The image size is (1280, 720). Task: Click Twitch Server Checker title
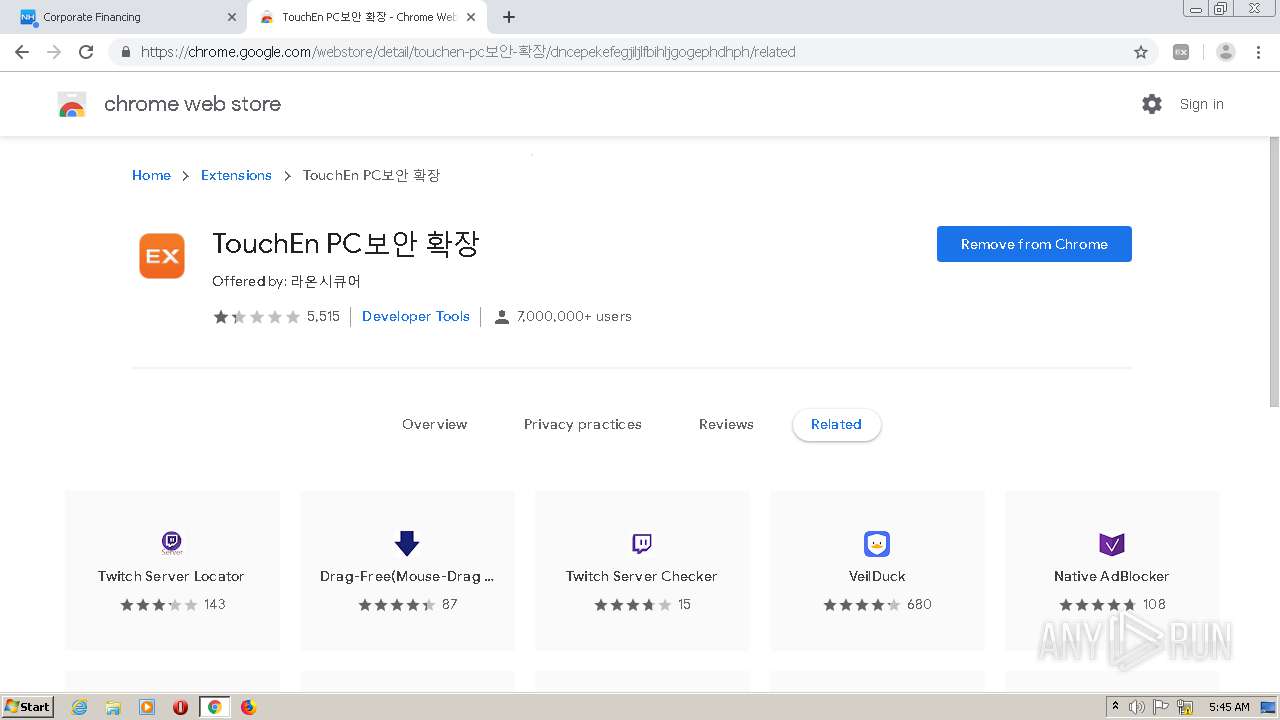pyautogui.click(x=641, y=576)
